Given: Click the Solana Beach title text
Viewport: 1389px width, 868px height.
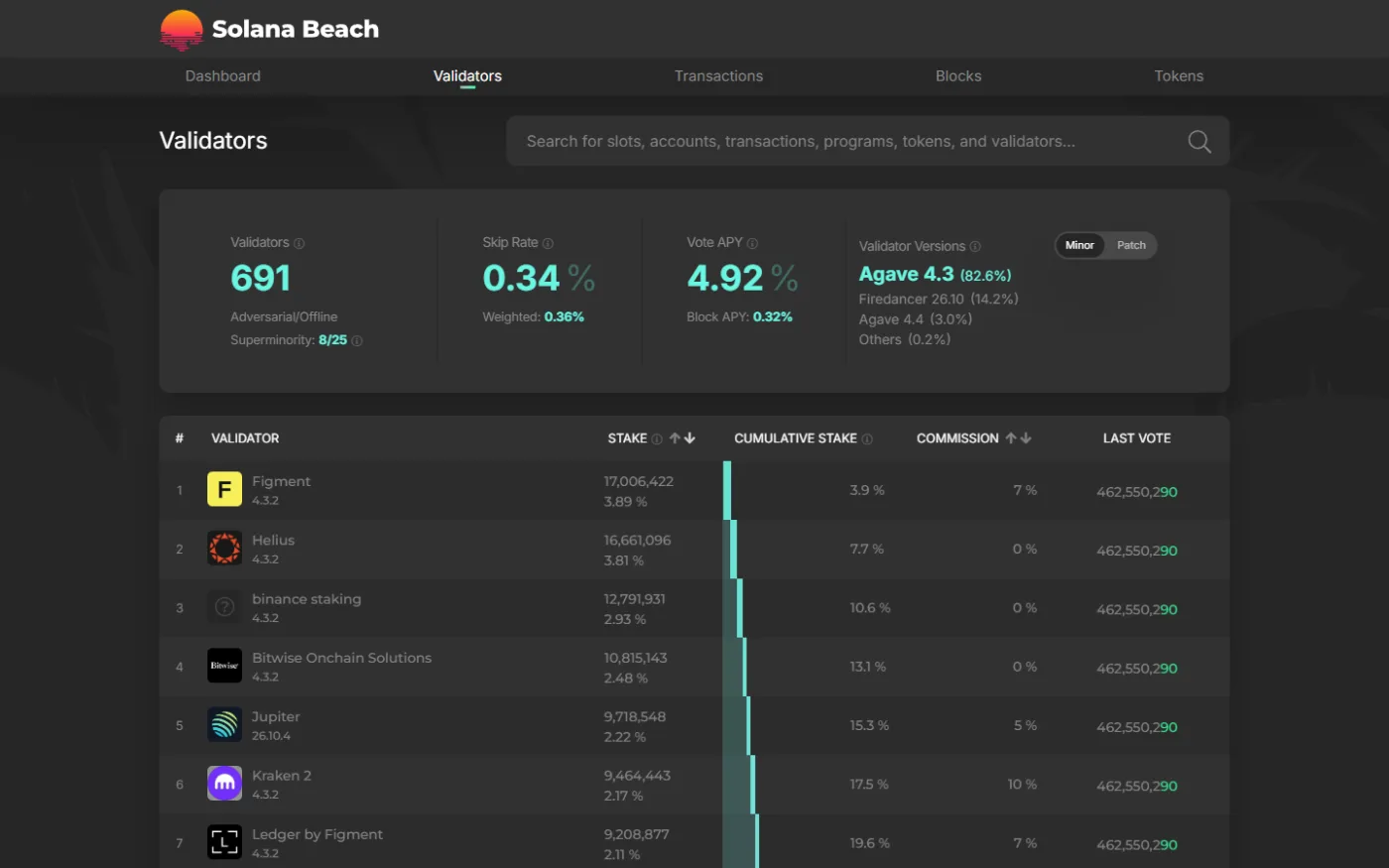Looking at the screenshot, I should pyautogui.click(x=296, y=30).
